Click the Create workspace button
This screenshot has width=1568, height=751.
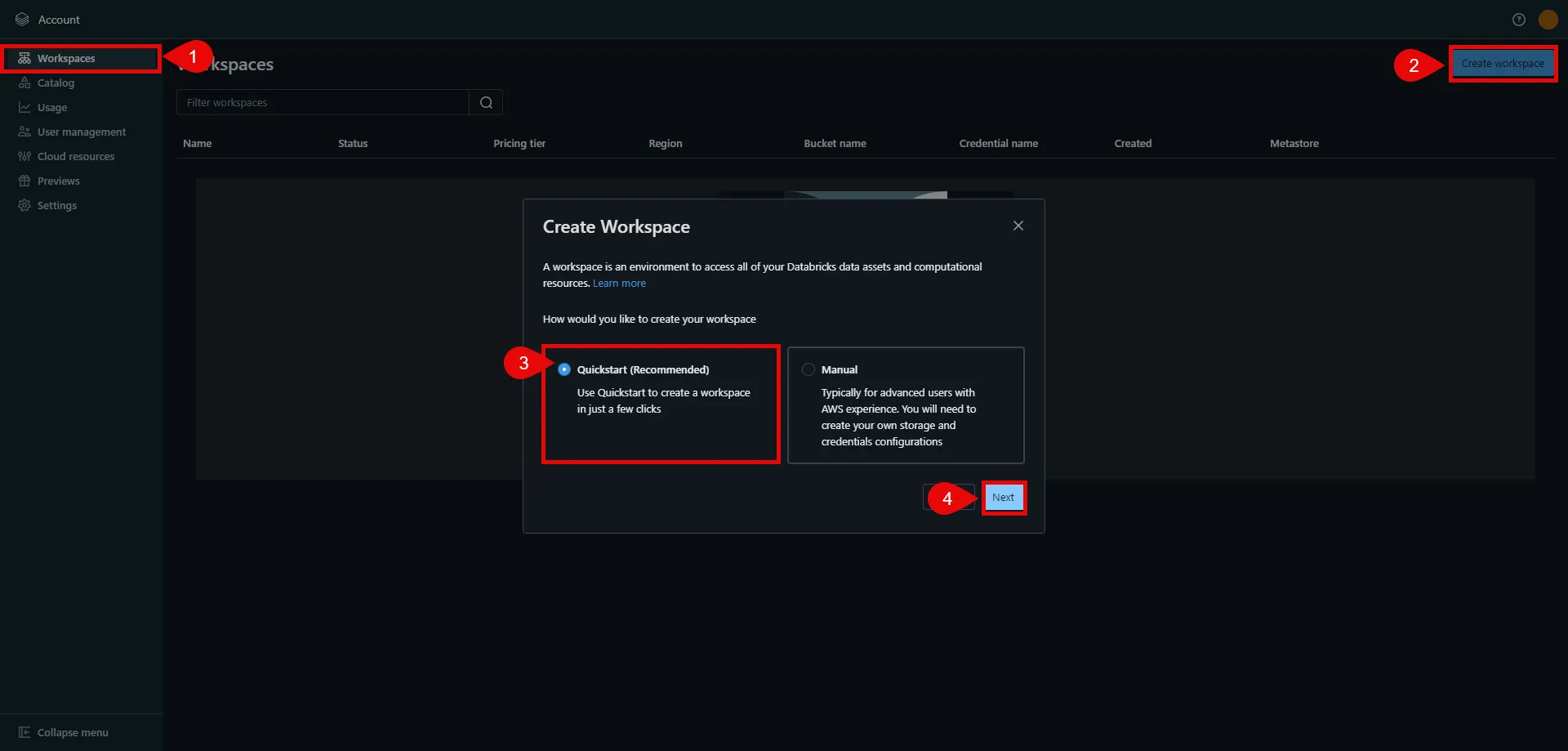click(x=1503, y=63)
